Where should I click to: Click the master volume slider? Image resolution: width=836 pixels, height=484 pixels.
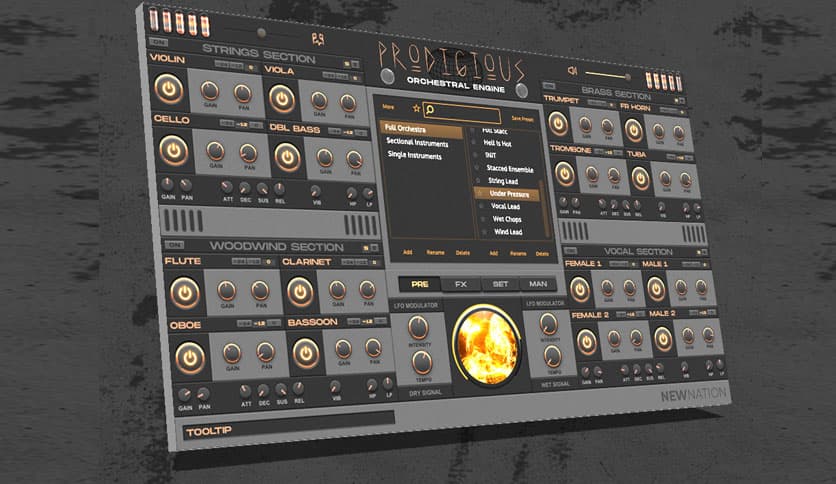pyautogui.click(x=607, y=75)
